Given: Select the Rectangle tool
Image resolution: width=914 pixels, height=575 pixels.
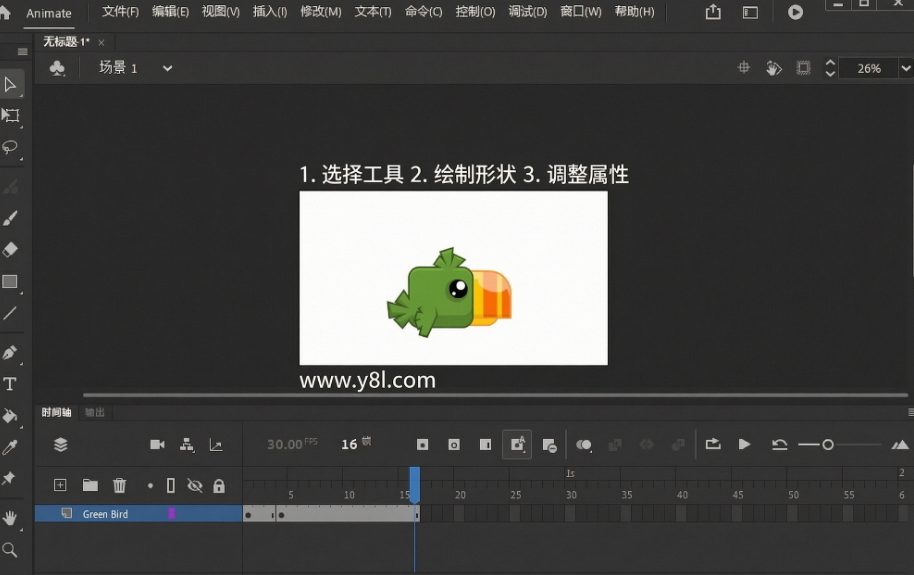Looking at the screenshot, I should [10, 282].
